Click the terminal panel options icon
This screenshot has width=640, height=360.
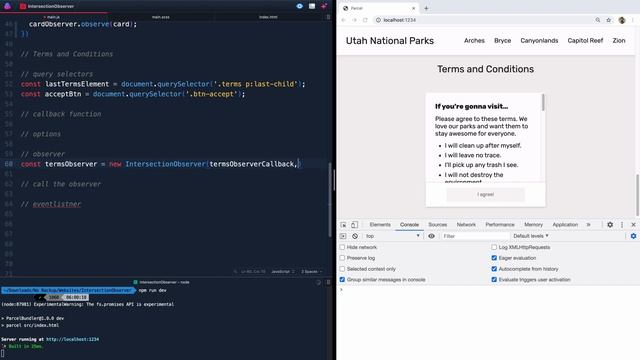[x=328, y=282]
